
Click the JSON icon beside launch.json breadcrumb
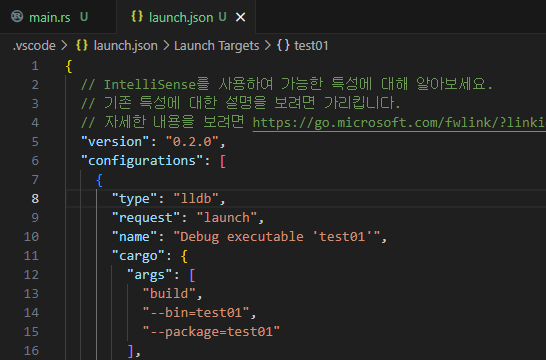tap(82, 45)
